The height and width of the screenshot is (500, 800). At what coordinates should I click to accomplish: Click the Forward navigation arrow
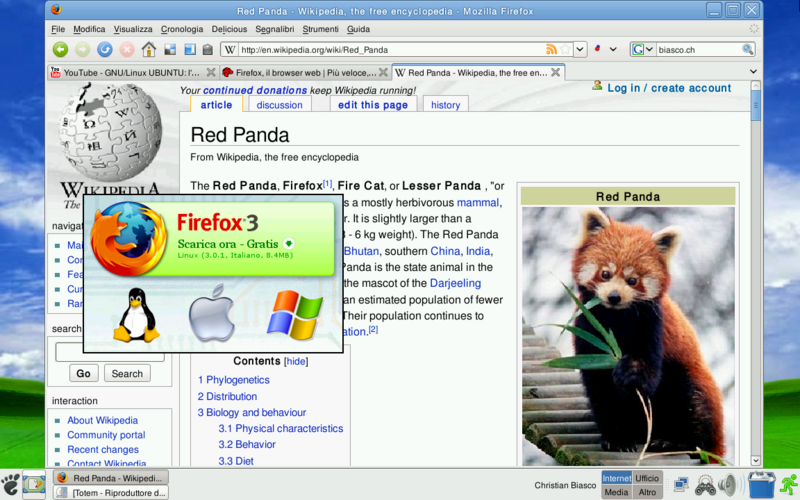coord(82,49)
